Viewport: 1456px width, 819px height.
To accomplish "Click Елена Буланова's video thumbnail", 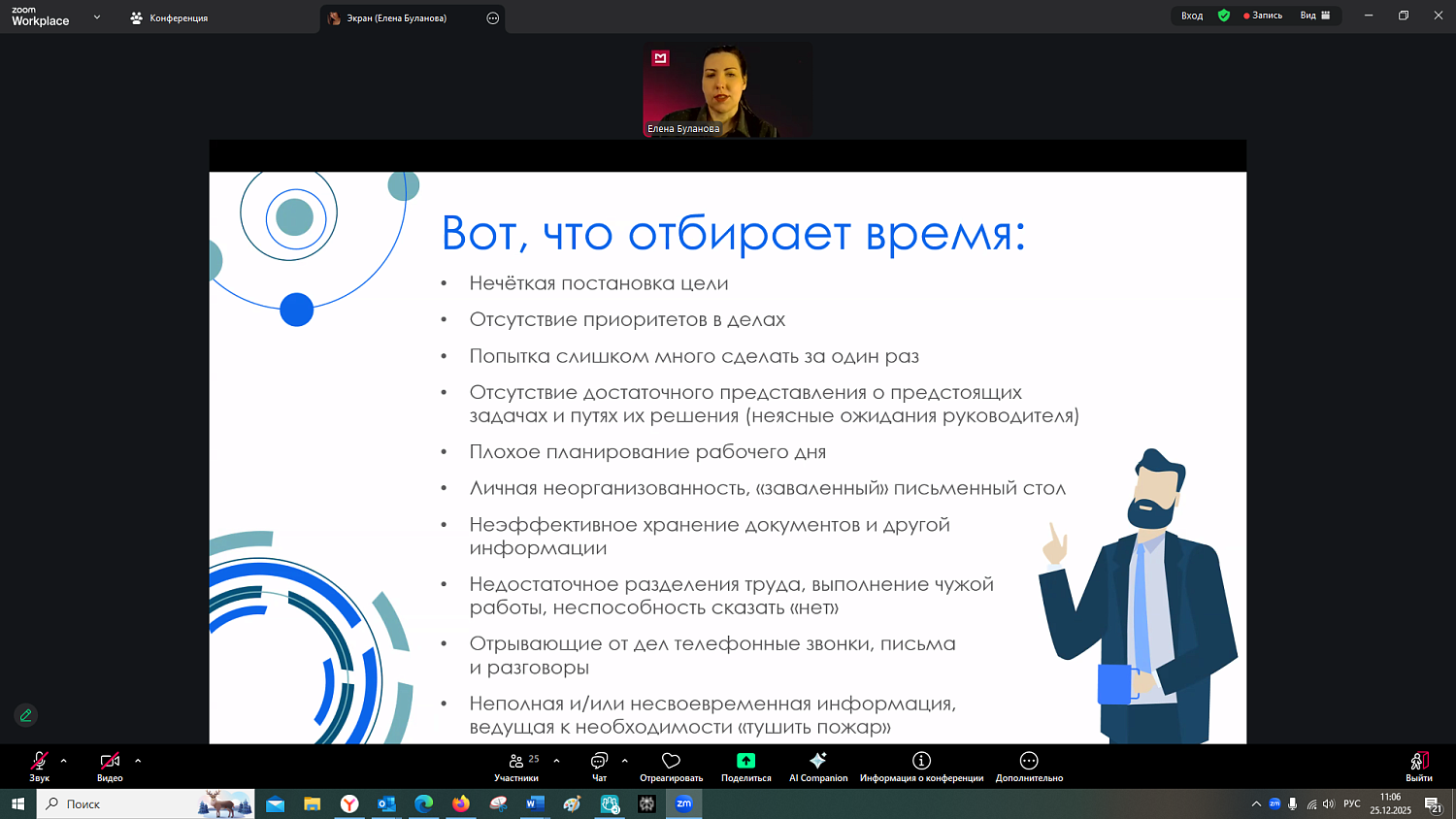I will coord(727,87).
